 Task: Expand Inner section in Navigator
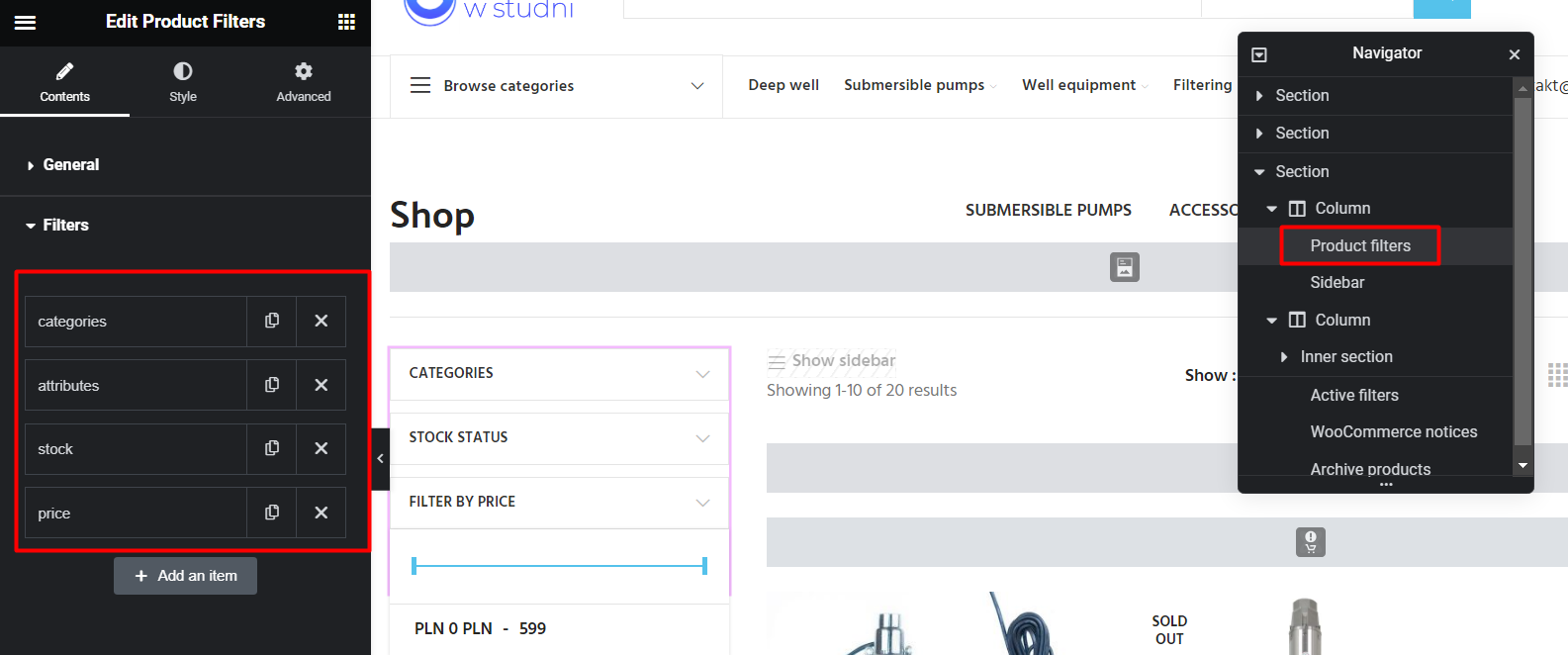pyautogui.click(x=1284, y=357)
